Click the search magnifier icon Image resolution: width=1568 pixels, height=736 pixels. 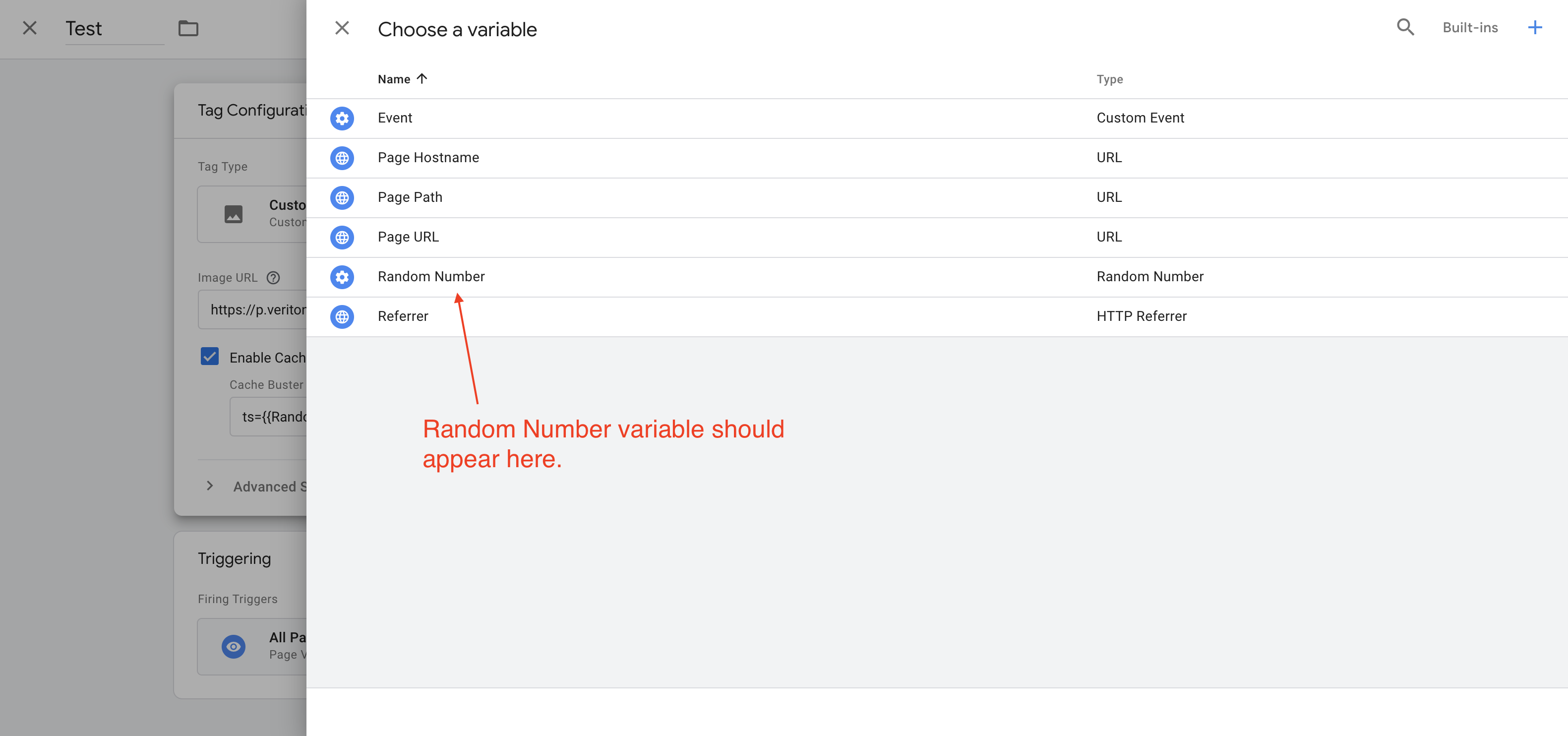1405,27
